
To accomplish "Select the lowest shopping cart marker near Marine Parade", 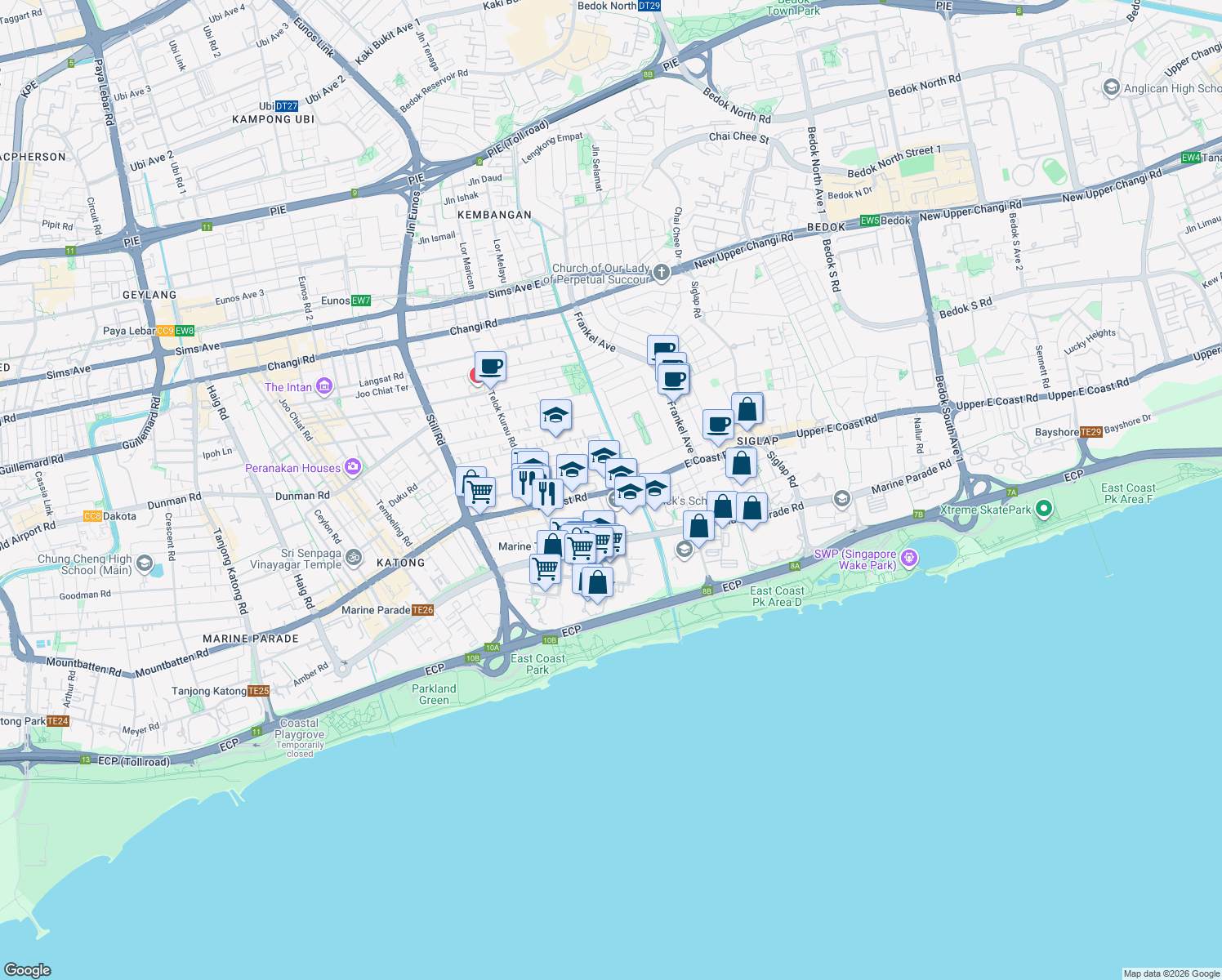I will [x=546, y=570].
